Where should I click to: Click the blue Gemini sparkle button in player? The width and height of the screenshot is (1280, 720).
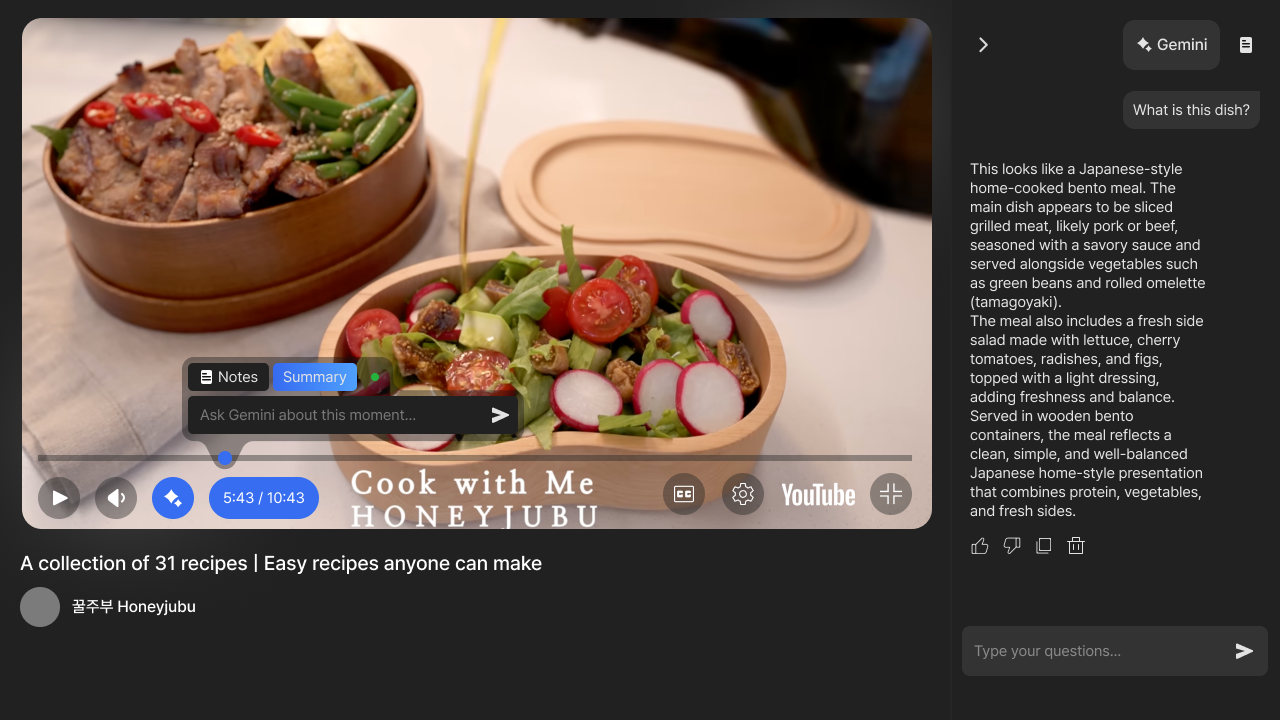click(x=173, y=497)
